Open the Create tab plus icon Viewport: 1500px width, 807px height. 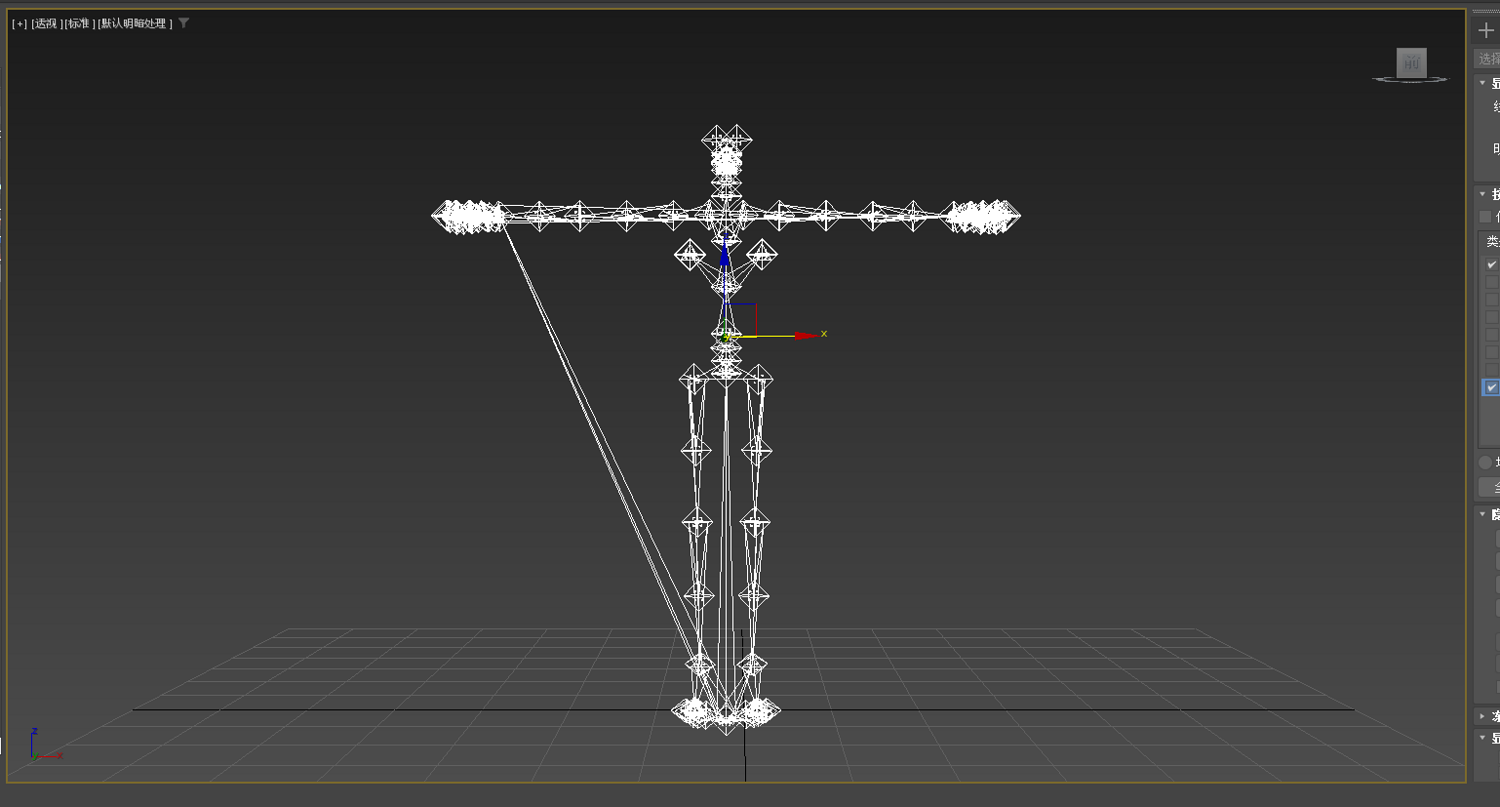[1486, 30]
